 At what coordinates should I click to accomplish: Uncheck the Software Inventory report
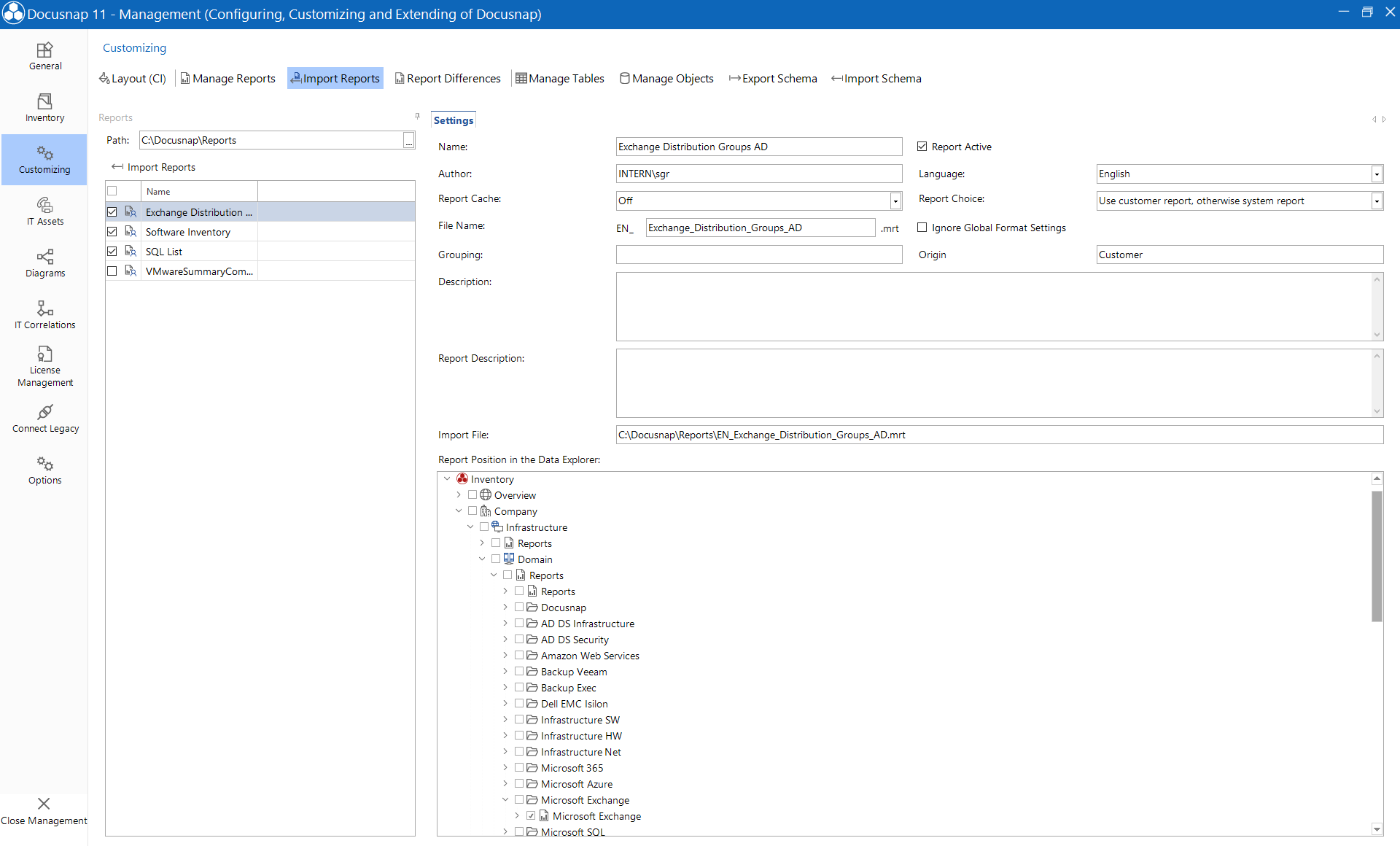[x=112, y=231]
